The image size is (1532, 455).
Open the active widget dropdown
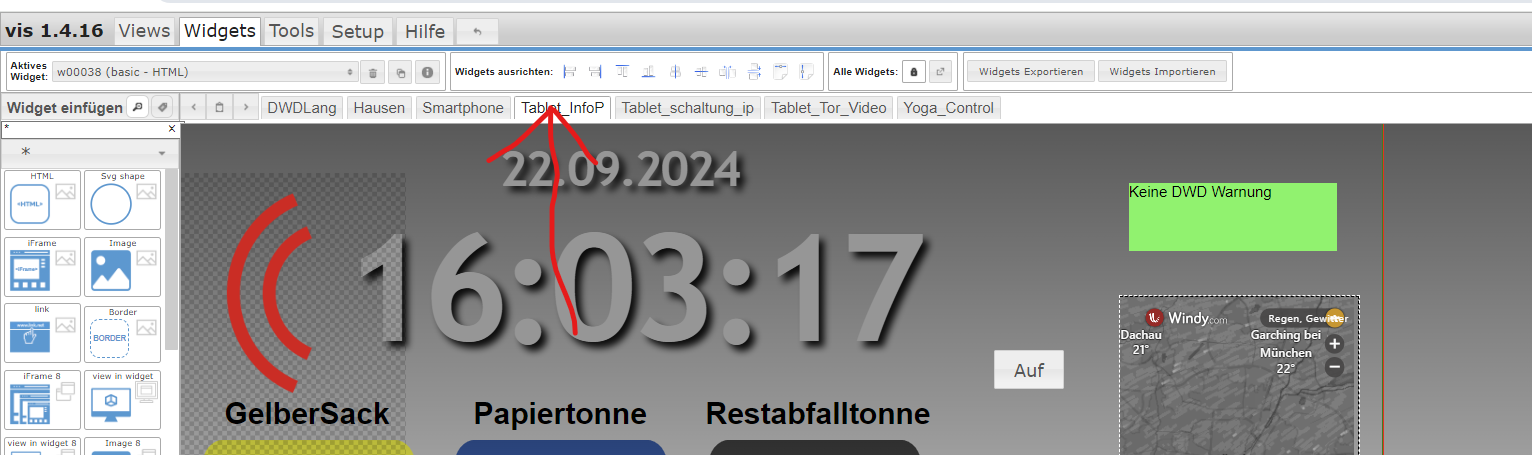[205, 72]
